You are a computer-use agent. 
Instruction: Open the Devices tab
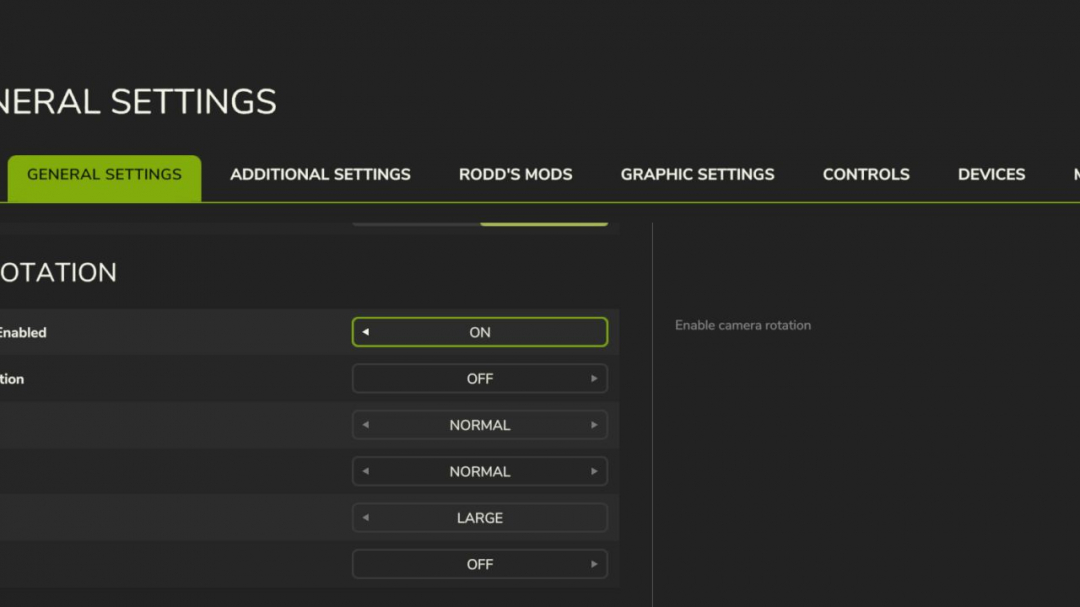[991, 175]
